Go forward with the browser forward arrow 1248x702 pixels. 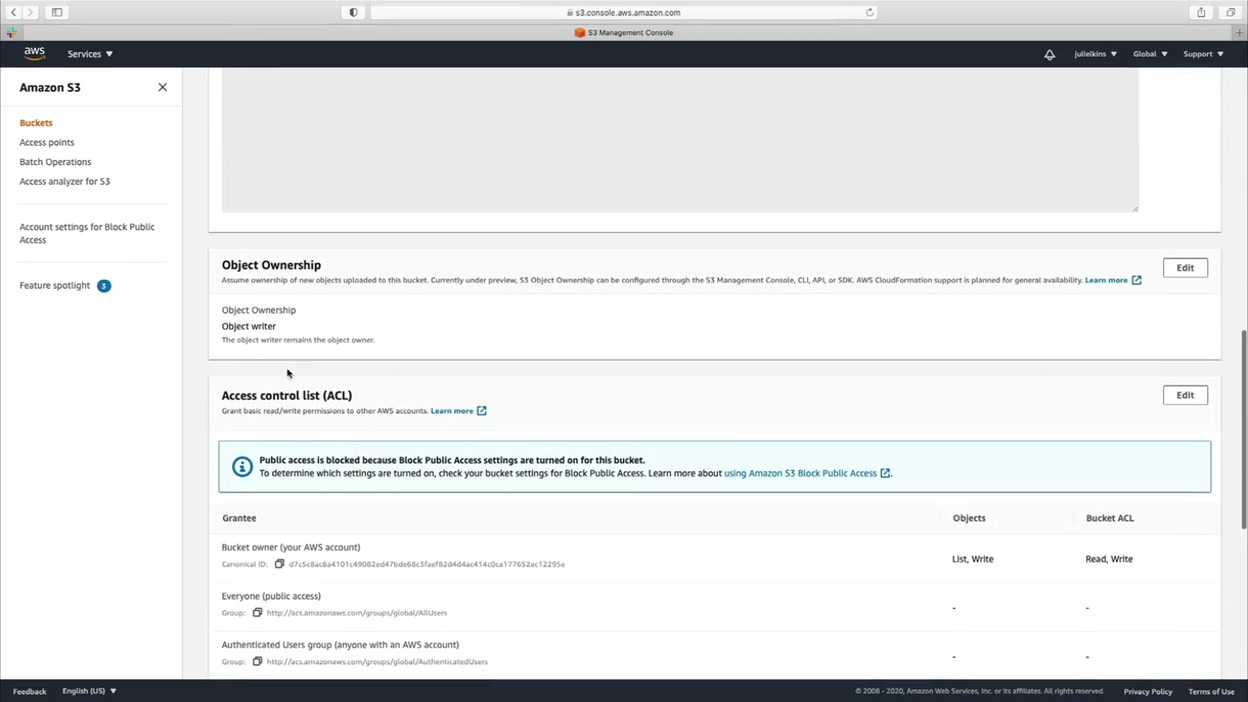(x=31, y=12)
